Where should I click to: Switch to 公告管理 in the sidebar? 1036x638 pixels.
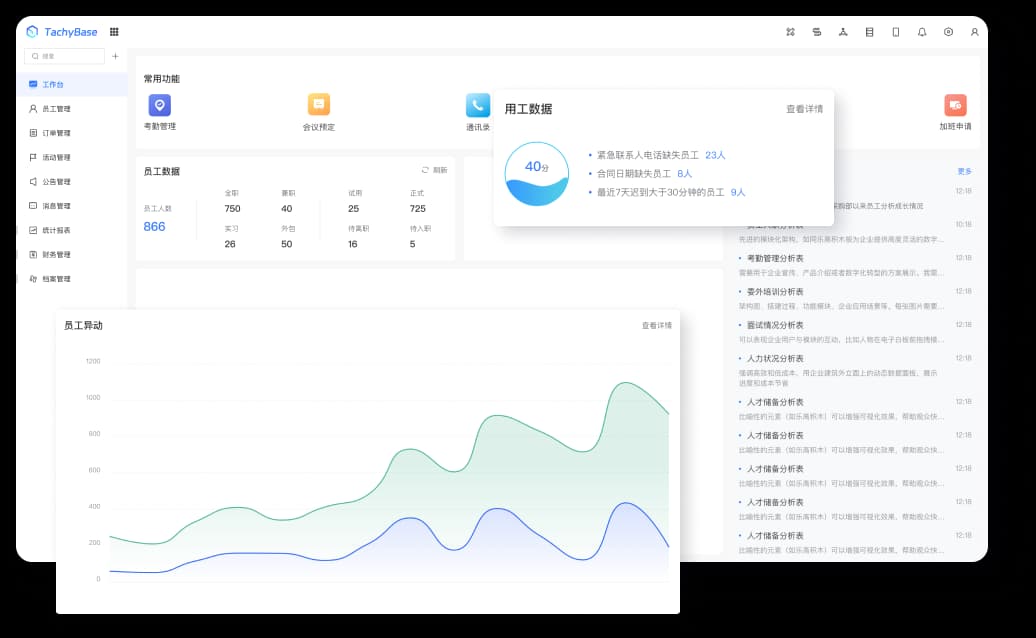pos(56,182)
